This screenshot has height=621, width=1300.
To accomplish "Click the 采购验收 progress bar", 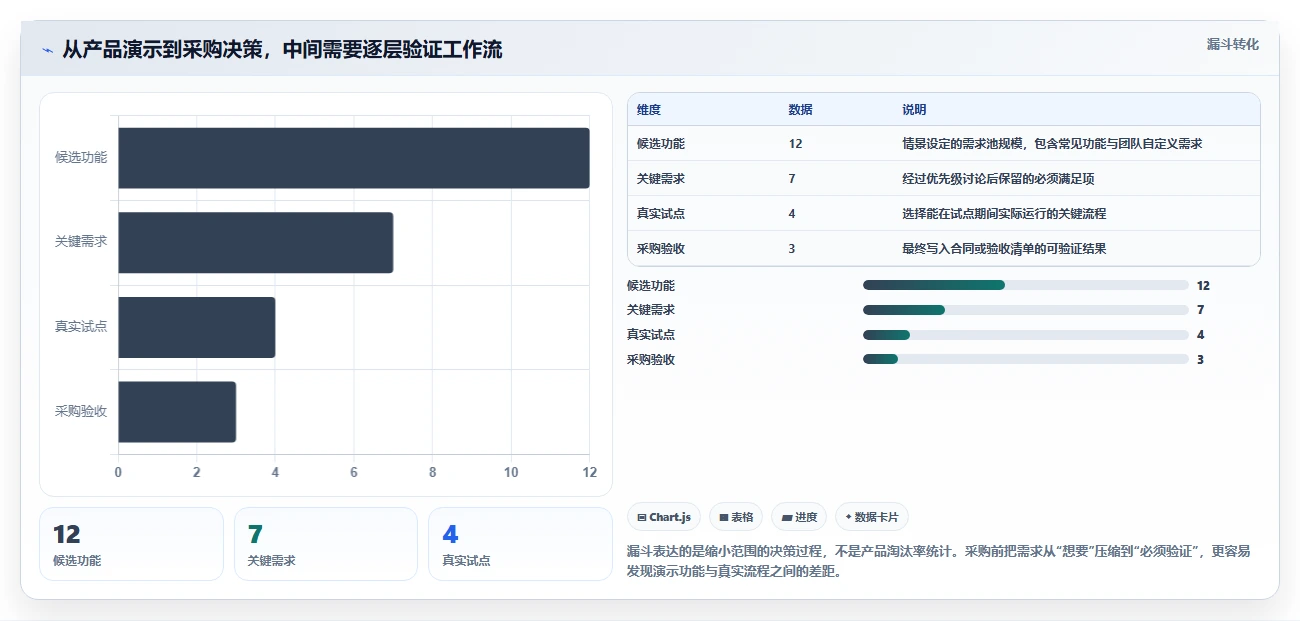I will point(1026,359).
